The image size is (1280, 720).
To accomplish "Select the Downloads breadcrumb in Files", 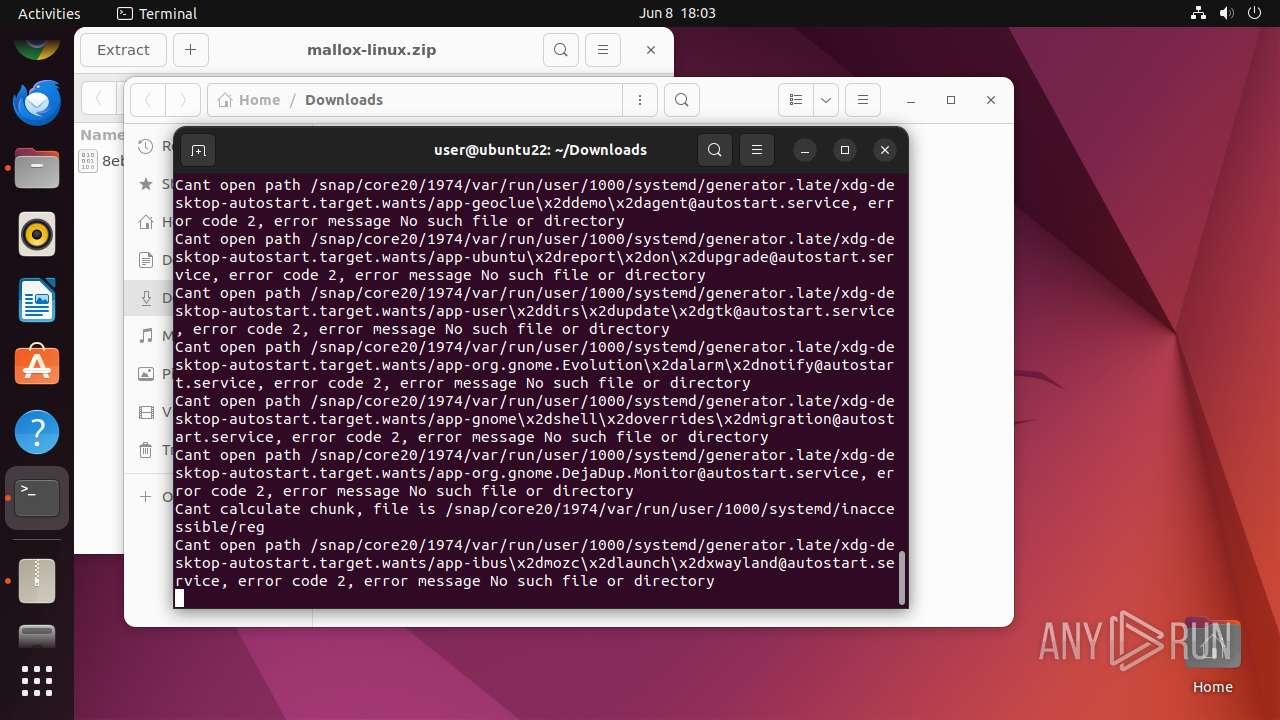I will (x=344, y=100).
